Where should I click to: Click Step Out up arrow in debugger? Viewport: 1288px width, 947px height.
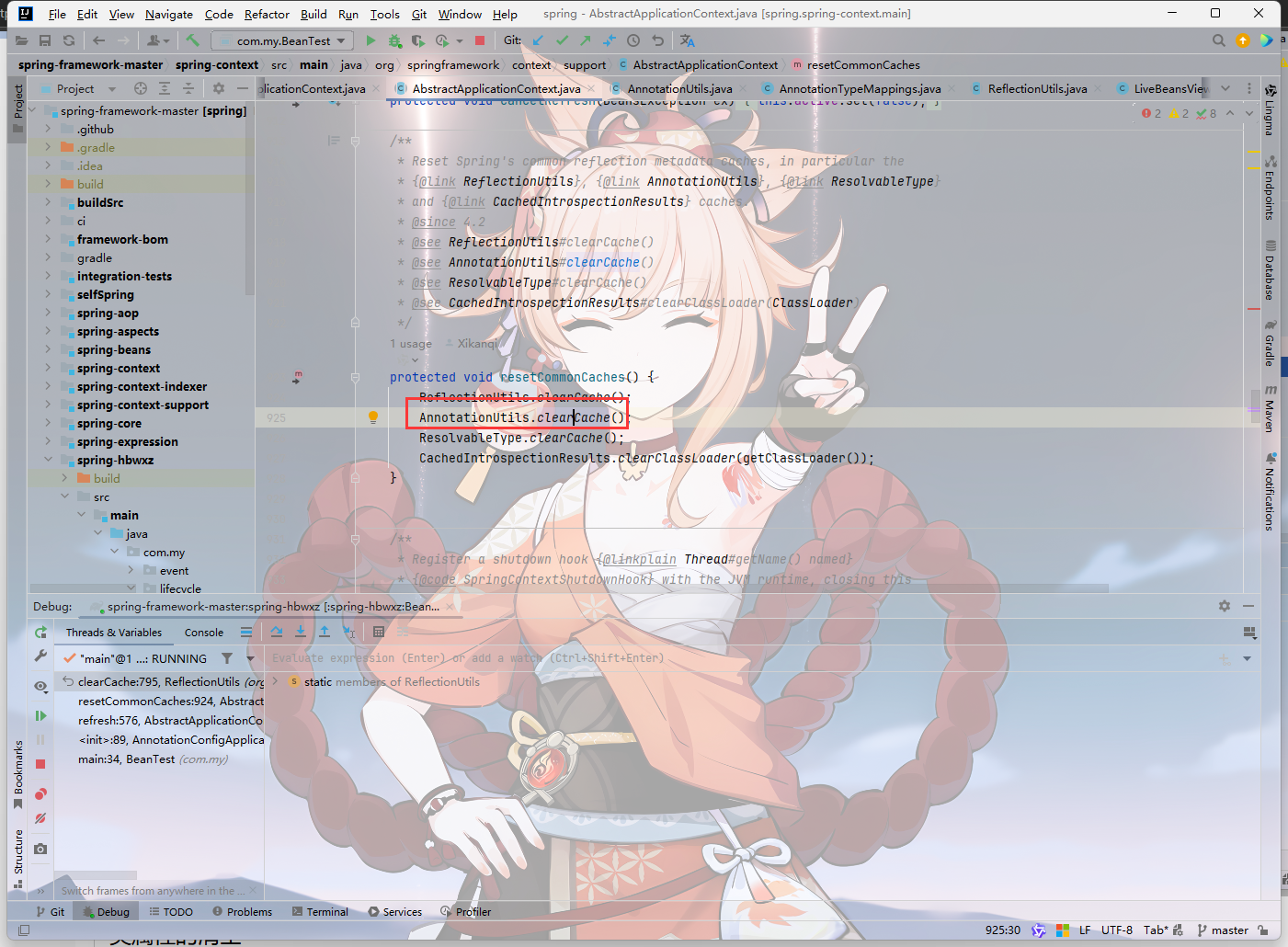(x=325, y=632)
